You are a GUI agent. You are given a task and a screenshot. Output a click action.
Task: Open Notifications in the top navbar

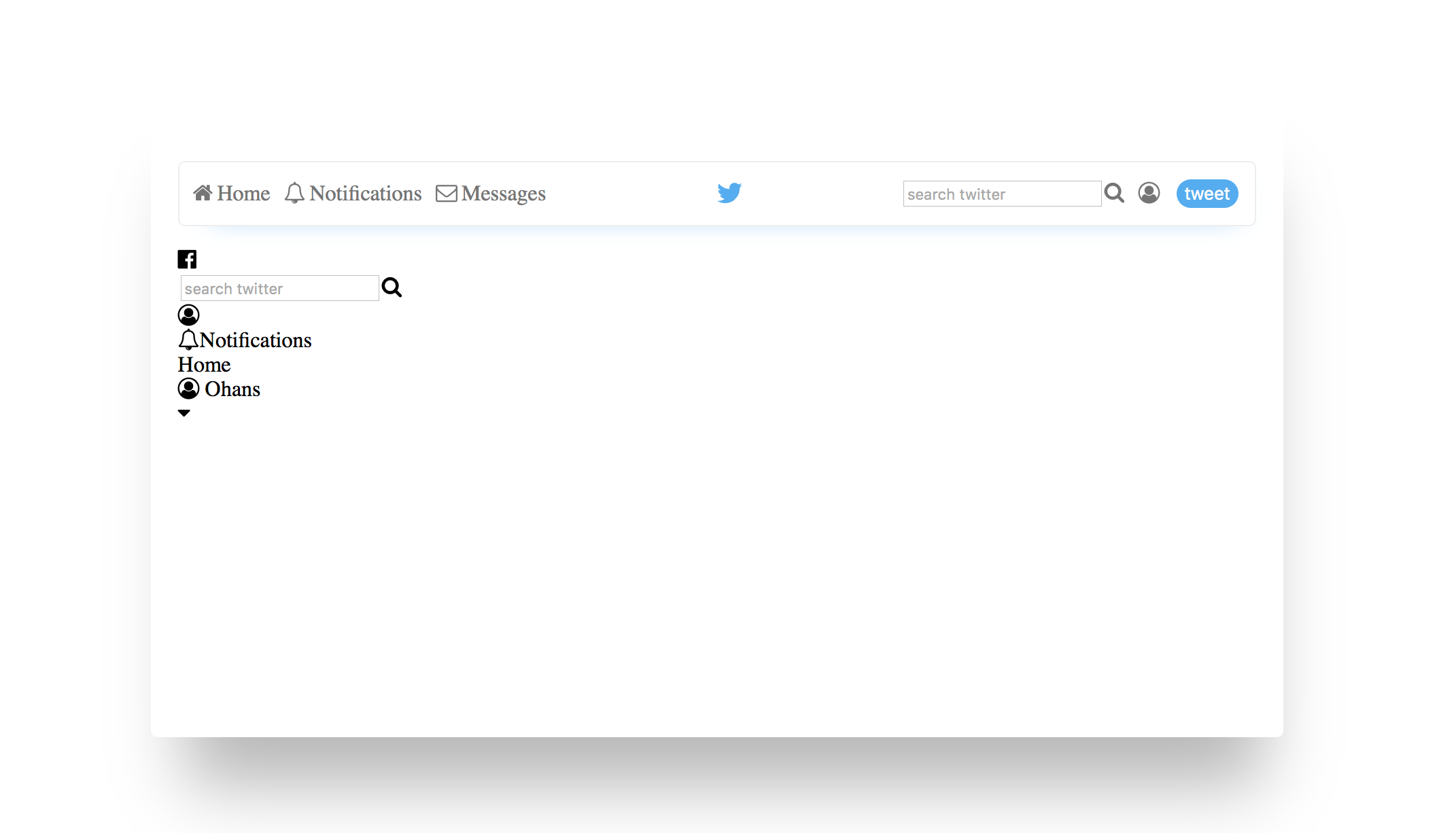coord(366,194)
